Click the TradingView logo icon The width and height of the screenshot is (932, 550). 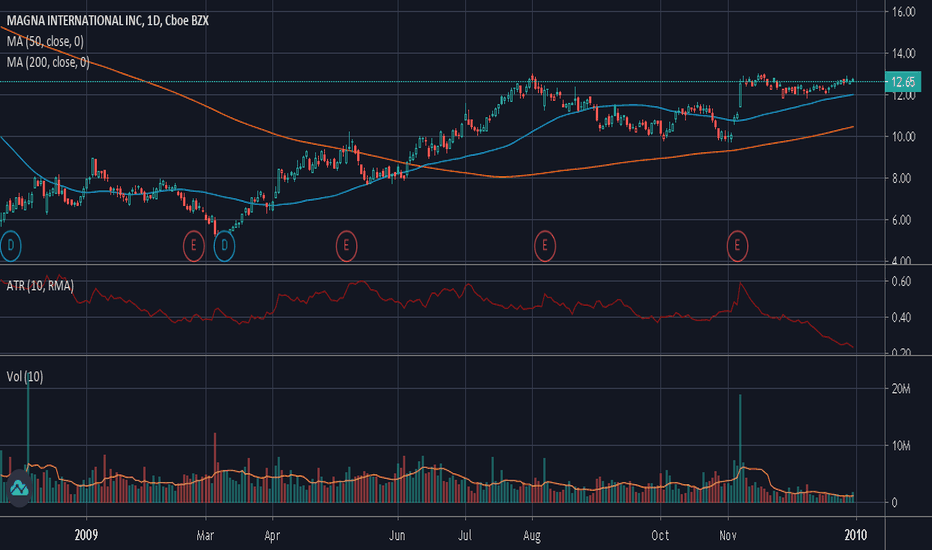pyautogui.click(x=19, y=489)
